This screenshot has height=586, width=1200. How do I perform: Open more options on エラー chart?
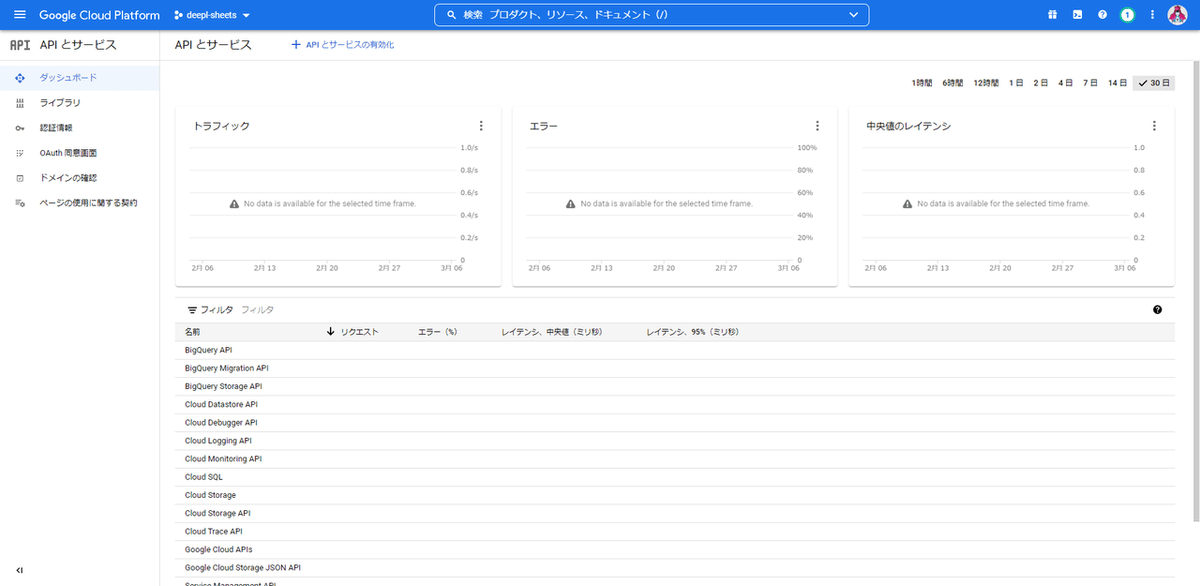pos(817,126)
